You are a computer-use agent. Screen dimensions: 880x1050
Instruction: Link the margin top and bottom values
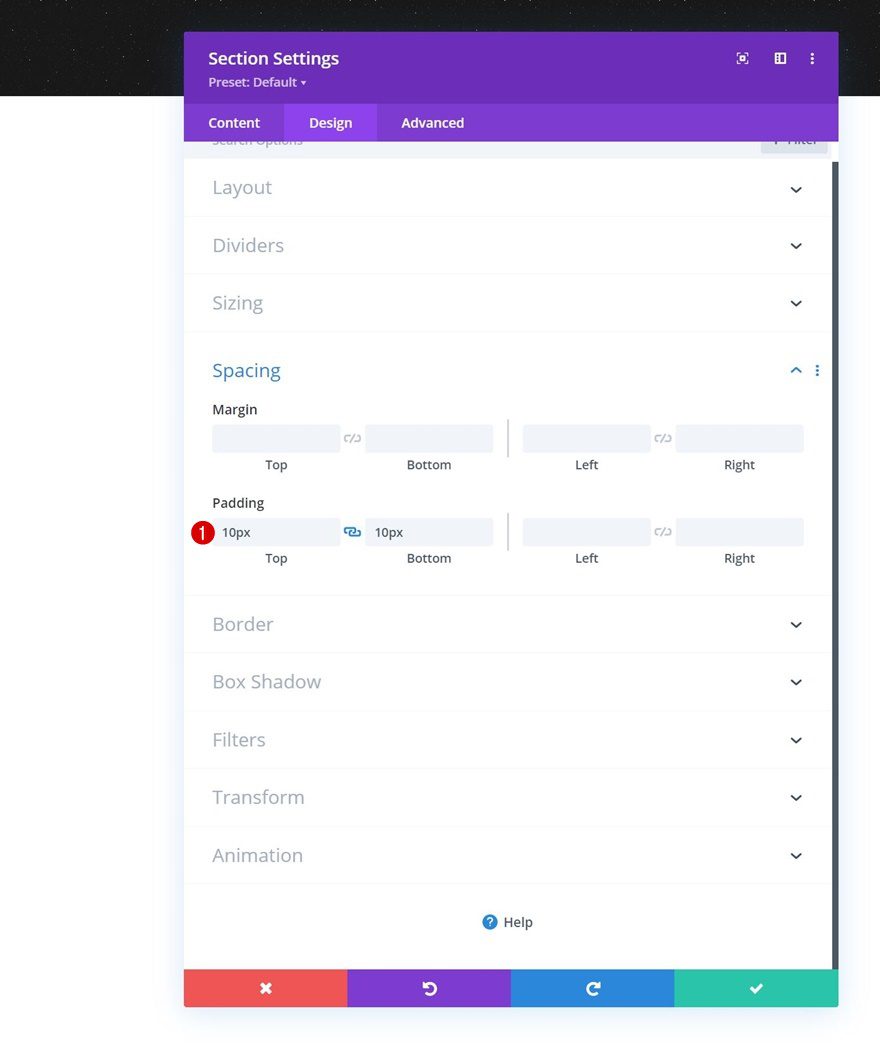(352, 438)
